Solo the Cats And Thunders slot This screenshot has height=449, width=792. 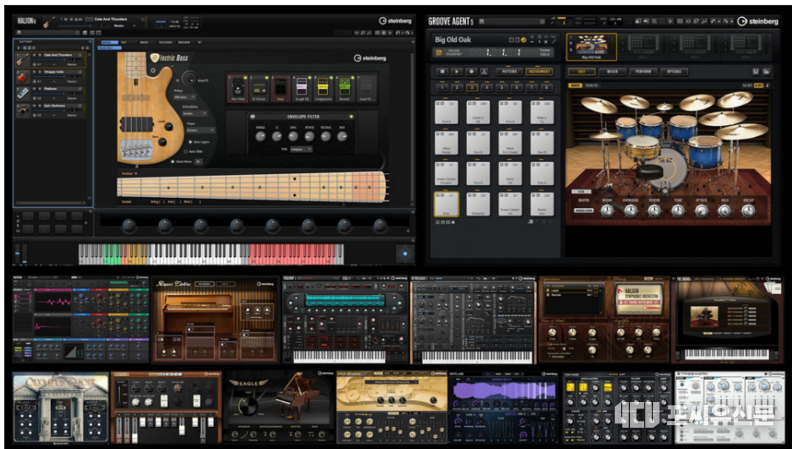pyautogui.click(x=40, y=55)
